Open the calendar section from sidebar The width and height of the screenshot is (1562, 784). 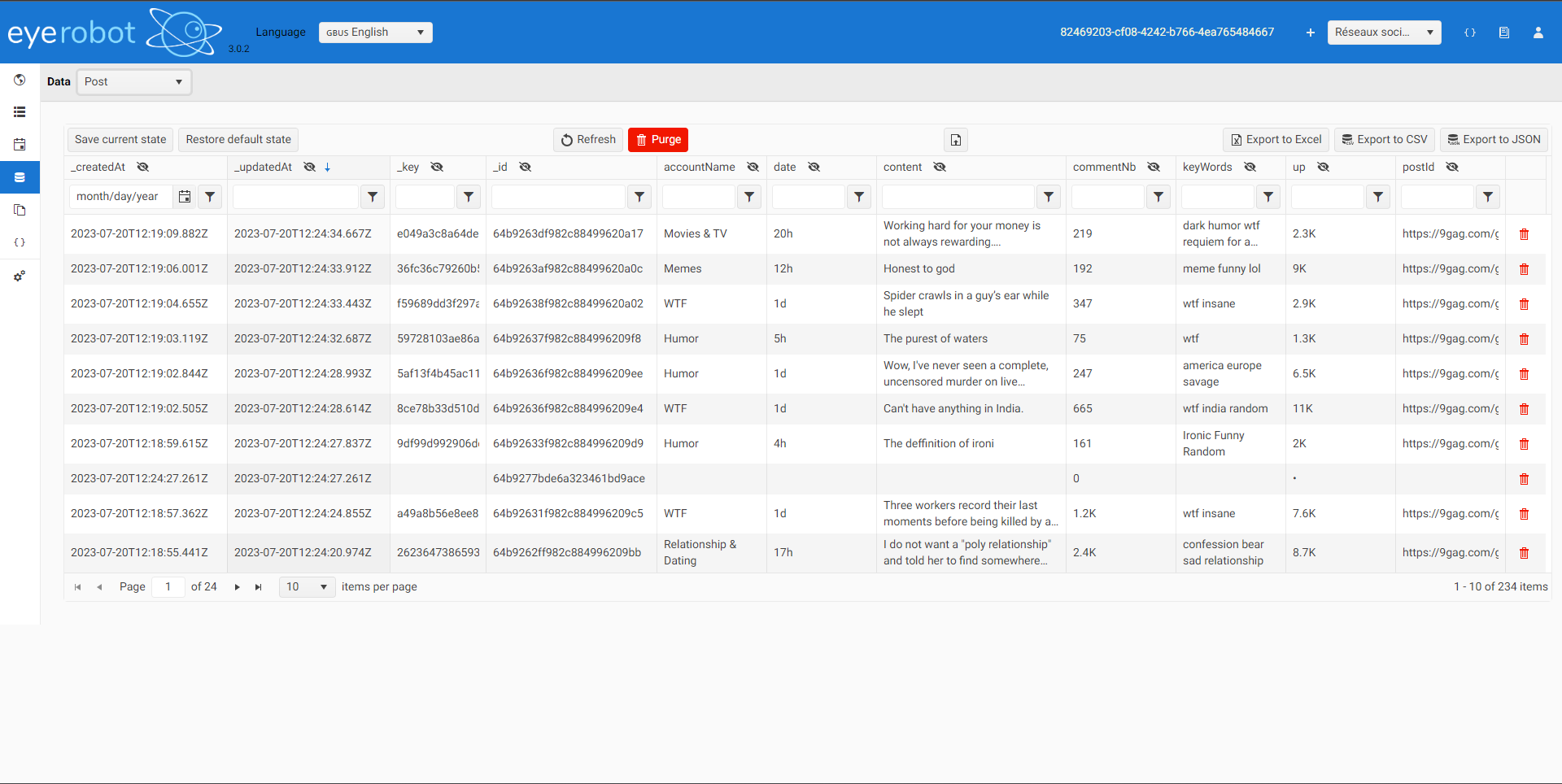pos(20,144)
